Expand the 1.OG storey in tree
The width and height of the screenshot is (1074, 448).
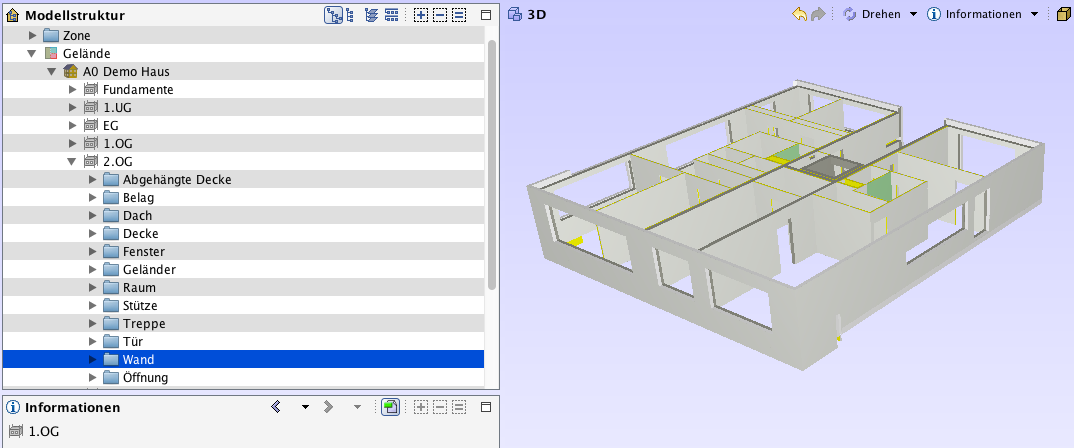(73, 143)
